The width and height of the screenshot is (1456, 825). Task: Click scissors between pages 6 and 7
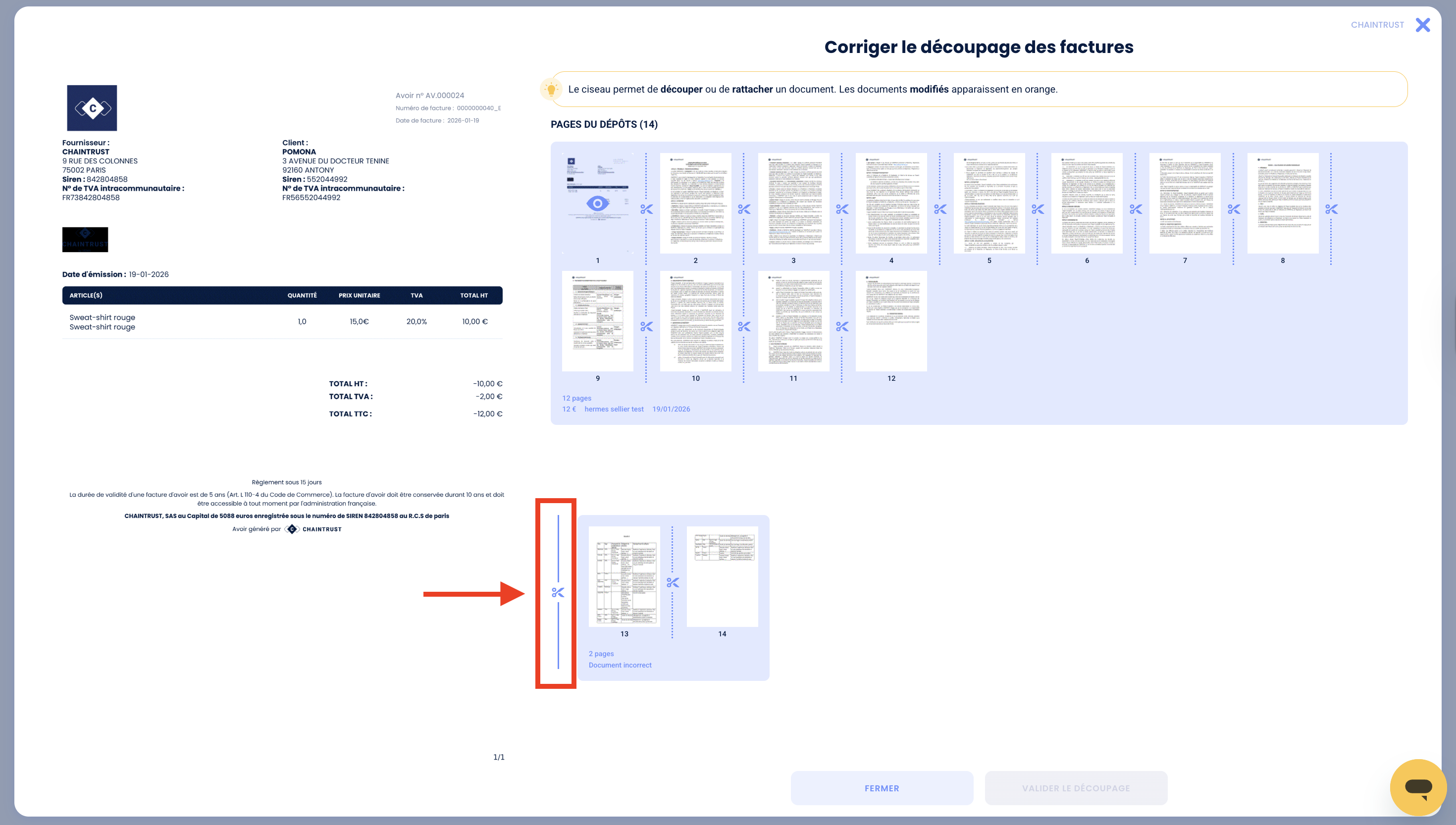coord(1136,209)
